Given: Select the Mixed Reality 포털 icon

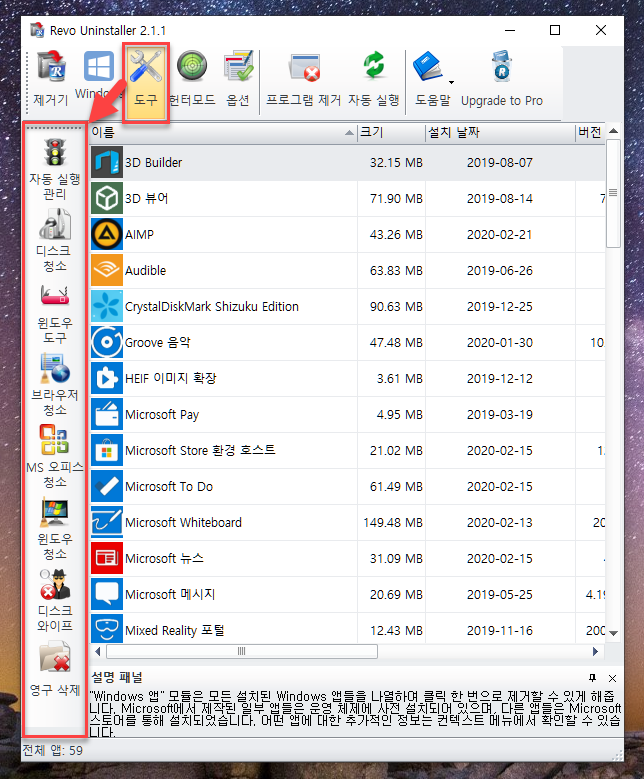Looking at the screenshot, I should pyautogui.click(x=107, y=630).
